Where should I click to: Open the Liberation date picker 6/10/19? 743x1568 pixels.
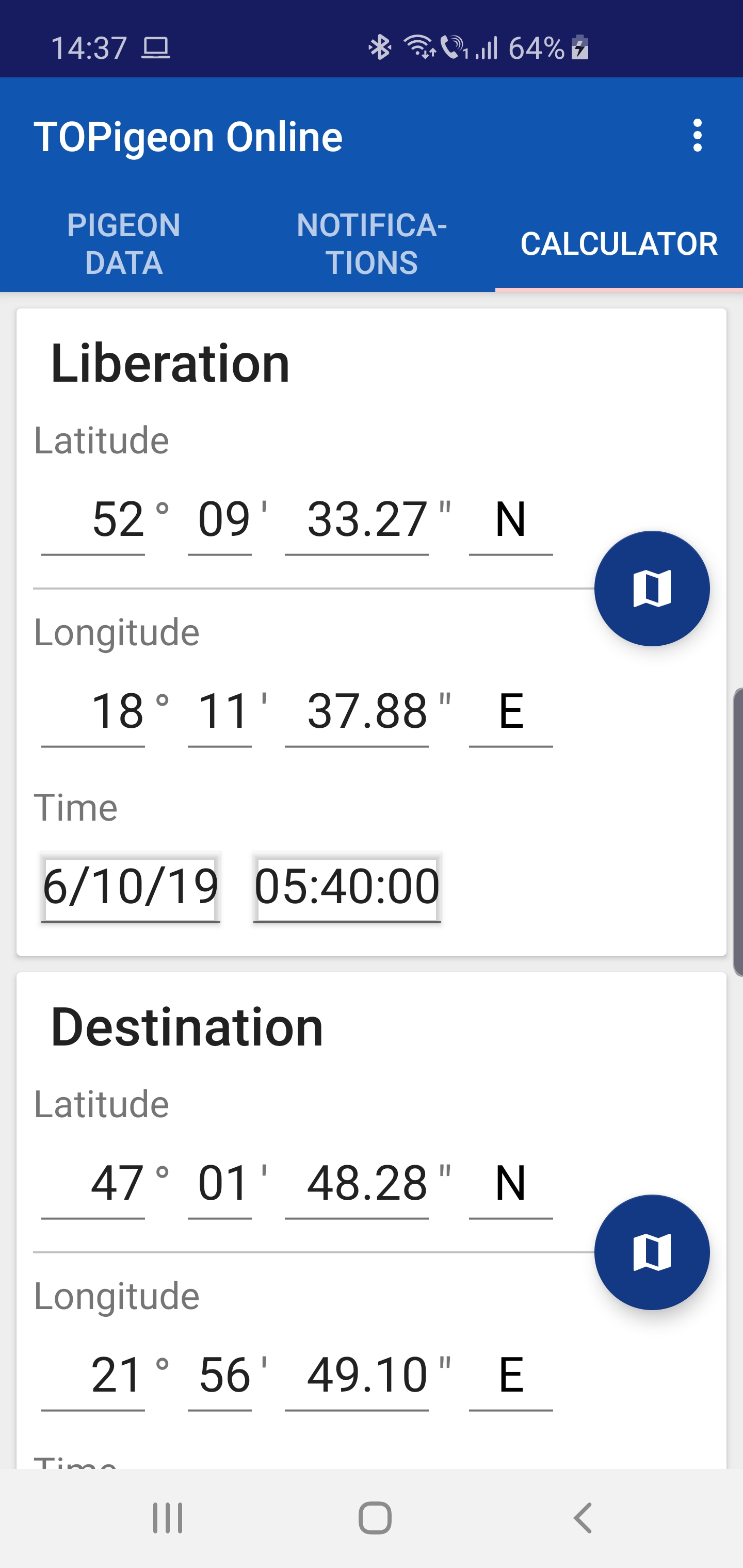pyautogui.click(x=131, y=888)
